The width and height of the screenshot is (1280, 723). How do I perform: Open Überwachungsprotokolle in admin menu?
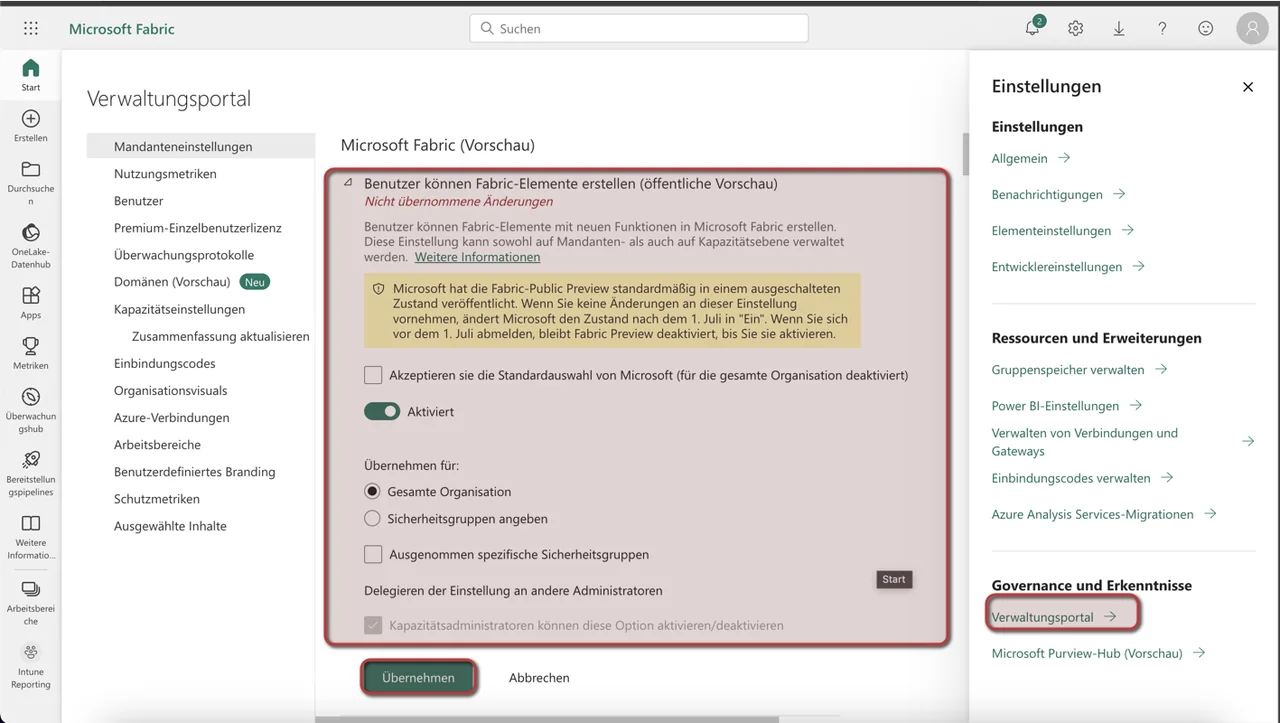pyautogui.click(x=184, y=255)
